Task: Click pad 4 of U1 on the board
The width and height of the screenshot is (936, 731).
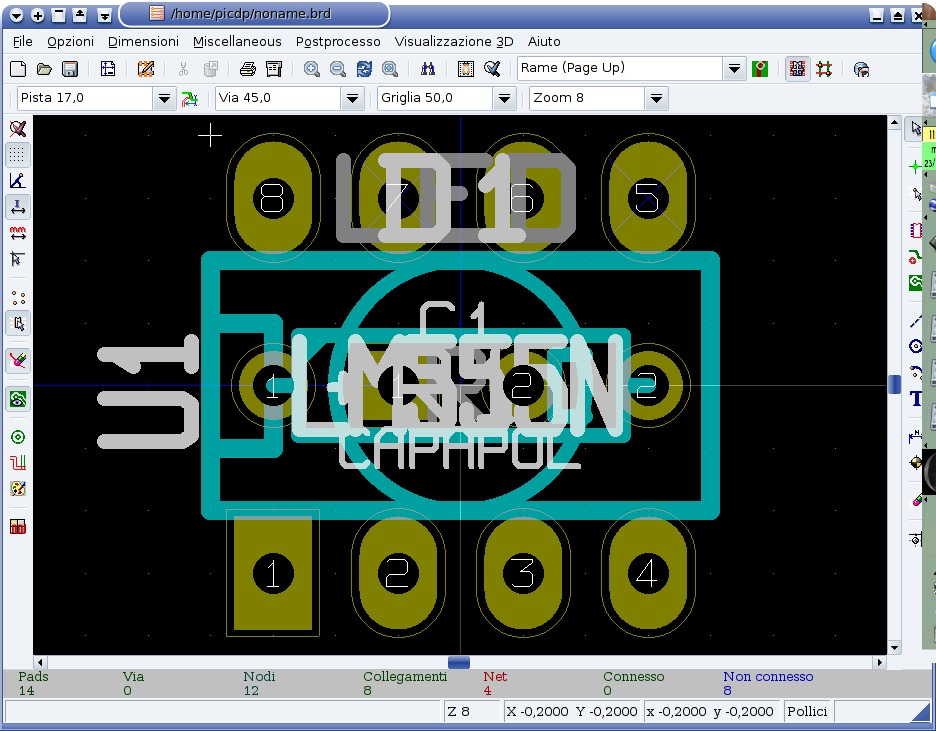Action: [x=648, y=573]
